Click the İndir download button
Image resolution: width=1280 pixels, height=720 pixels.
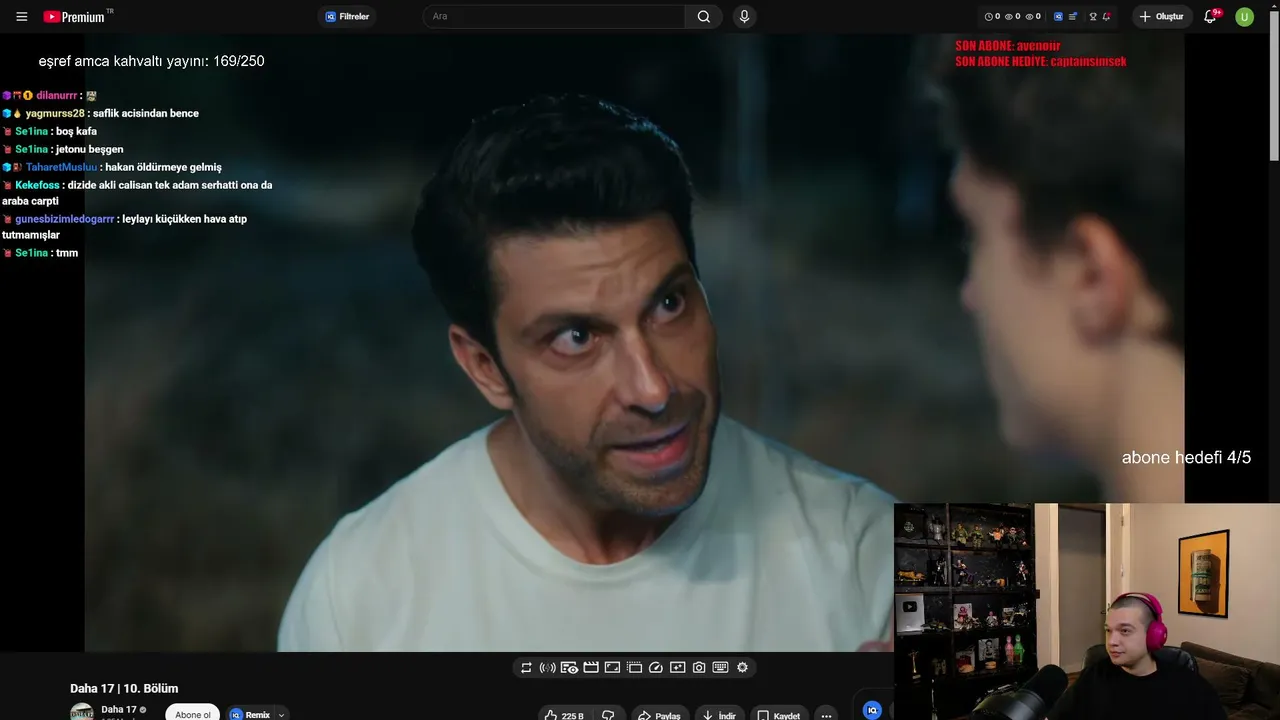point(719,714)
